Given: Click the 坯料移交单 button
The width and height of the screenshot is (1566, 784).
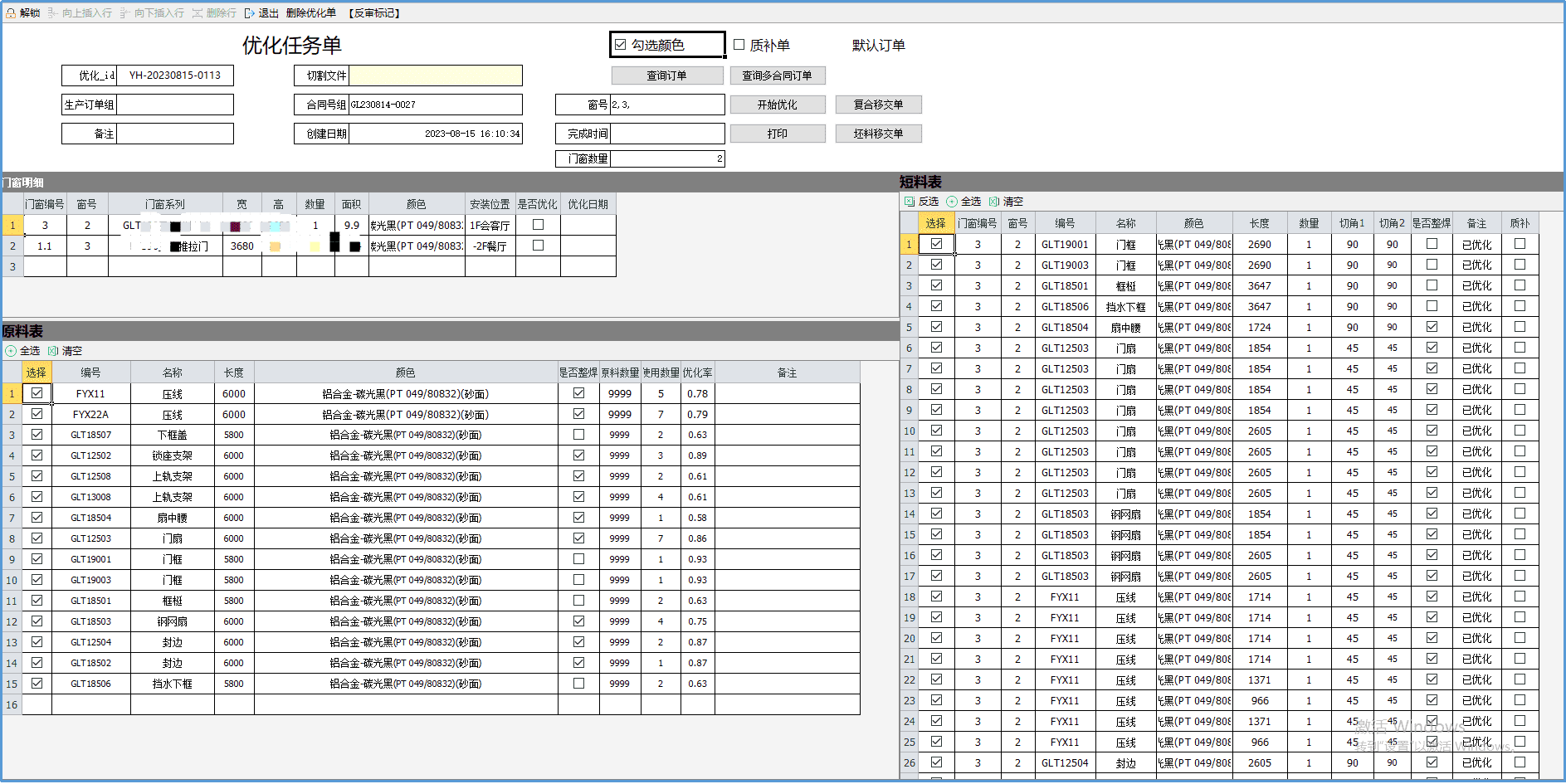Looking at the screenshot, I should (x=878, y=134).
